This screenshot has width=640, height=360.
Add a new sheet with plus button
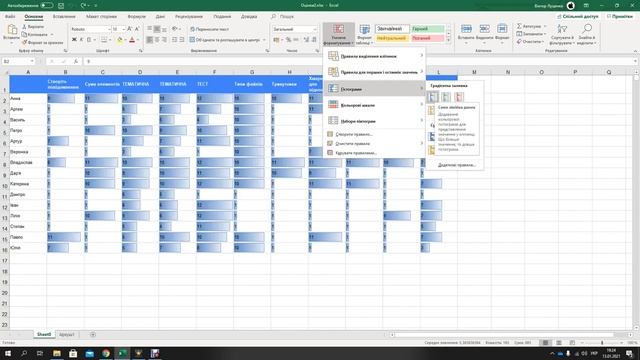tap(93, 335)
